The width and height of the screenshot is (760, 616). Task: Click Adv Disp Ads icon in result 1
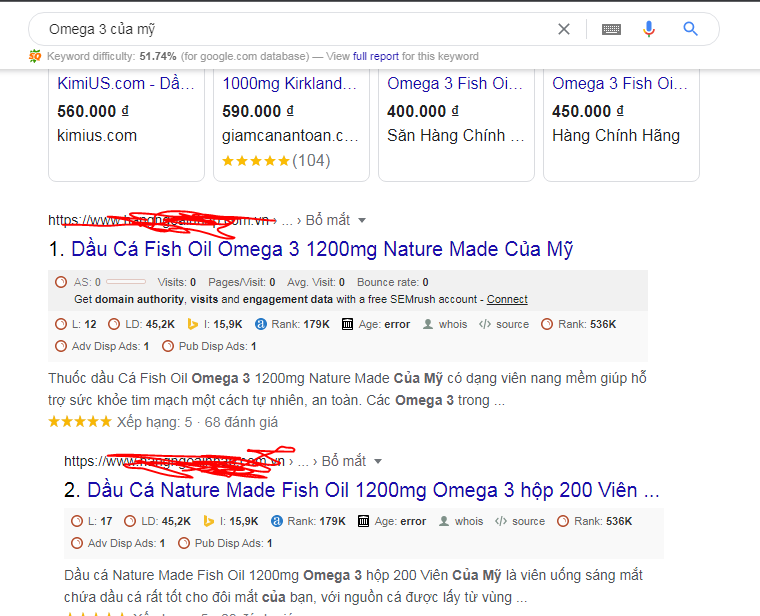[61, 346]
